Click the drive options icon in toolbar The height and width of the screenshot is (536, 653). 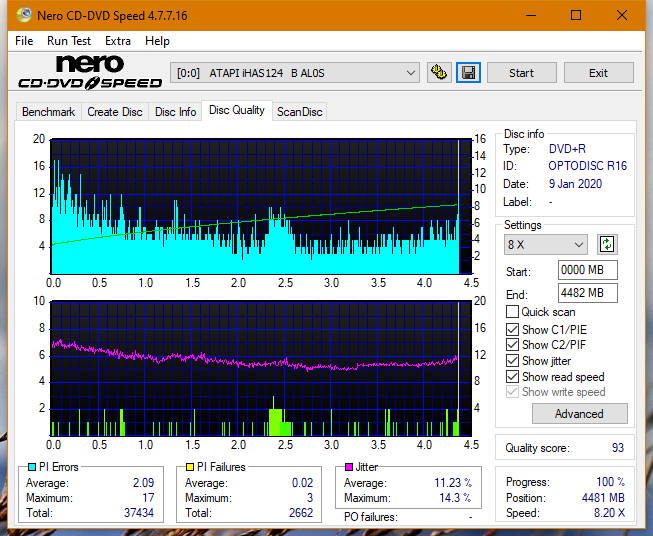click(439, 73)
